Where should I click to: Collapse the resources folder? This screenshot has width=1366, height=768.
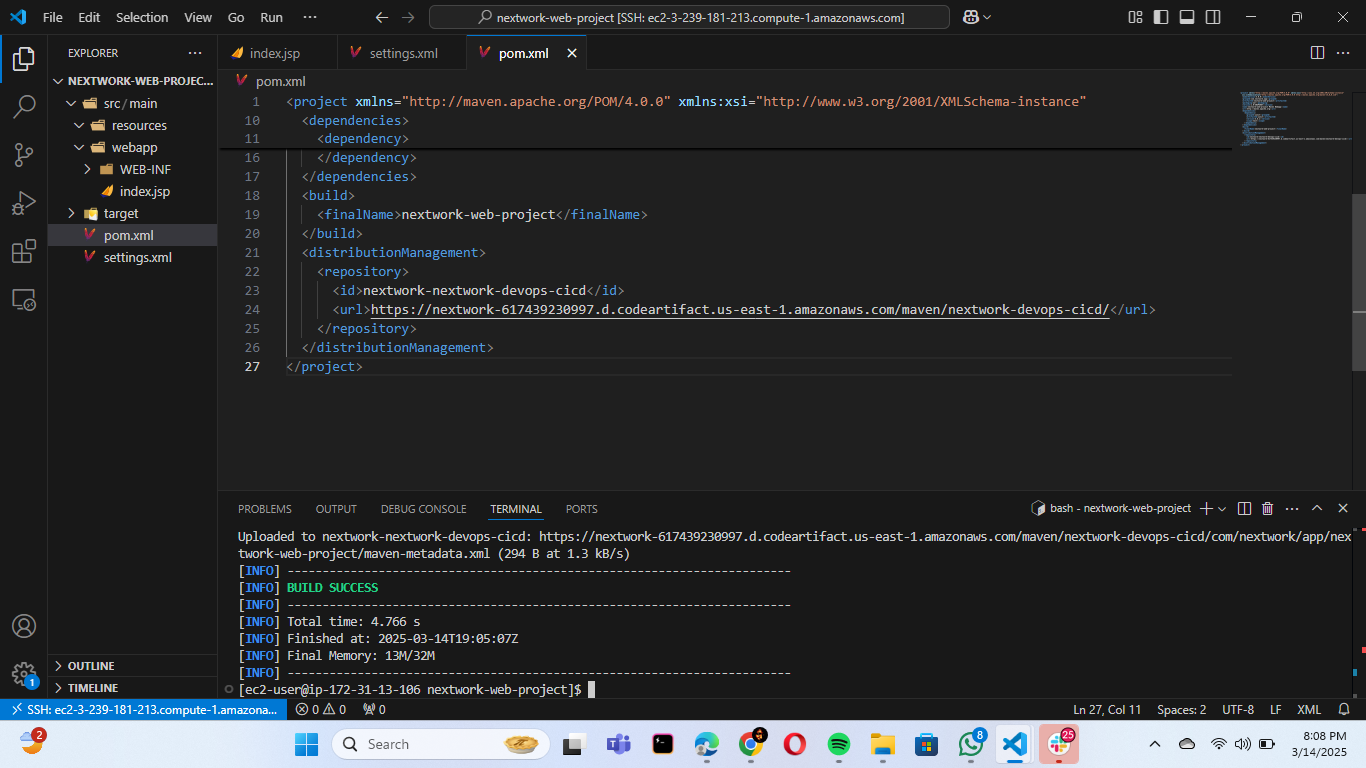(x=132, y=125)
